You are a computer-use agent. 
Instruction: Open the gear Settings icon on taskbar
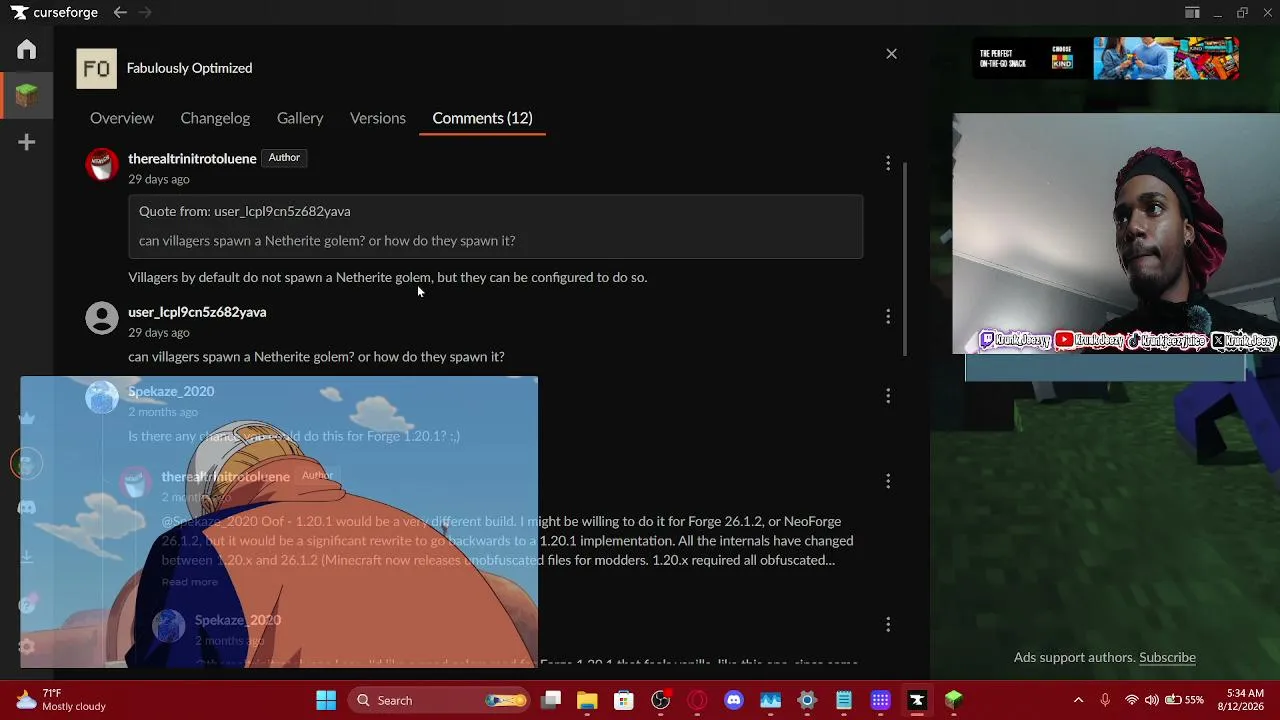tap(807, 700)
